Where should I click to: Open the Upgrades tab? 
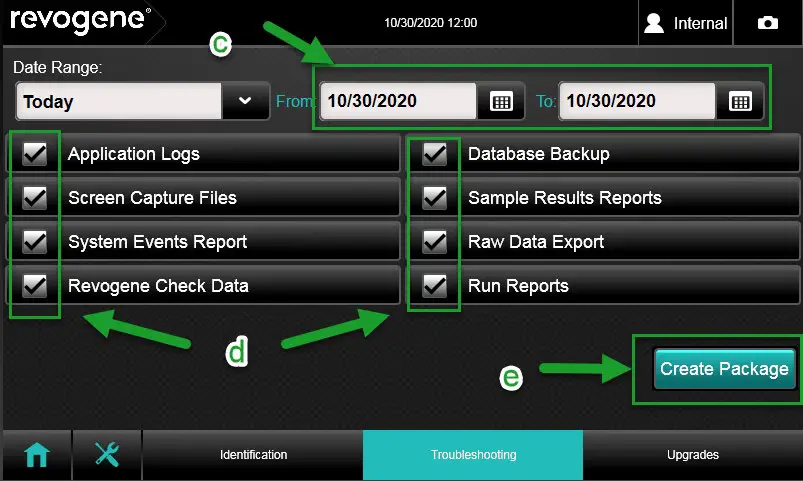(692, 455)
